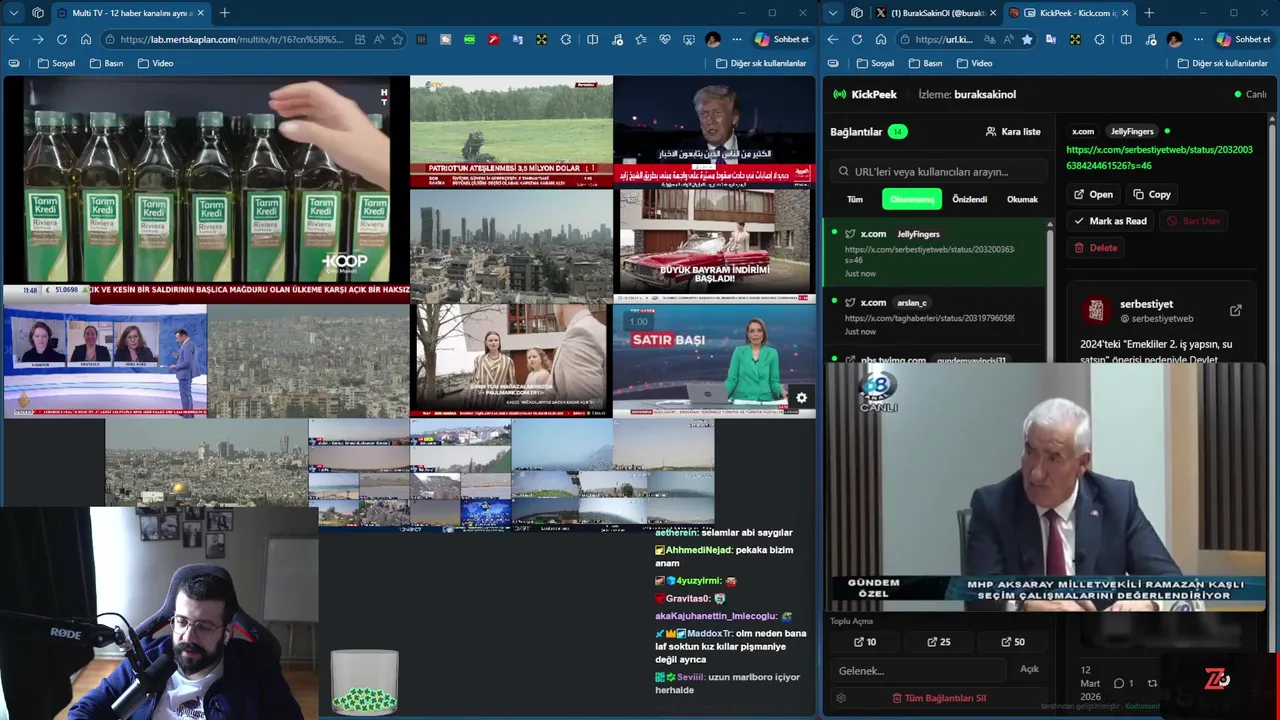Switch to the Okumak filter
The height and width of the screenshot is (720, 1280).
point(1022,199)
